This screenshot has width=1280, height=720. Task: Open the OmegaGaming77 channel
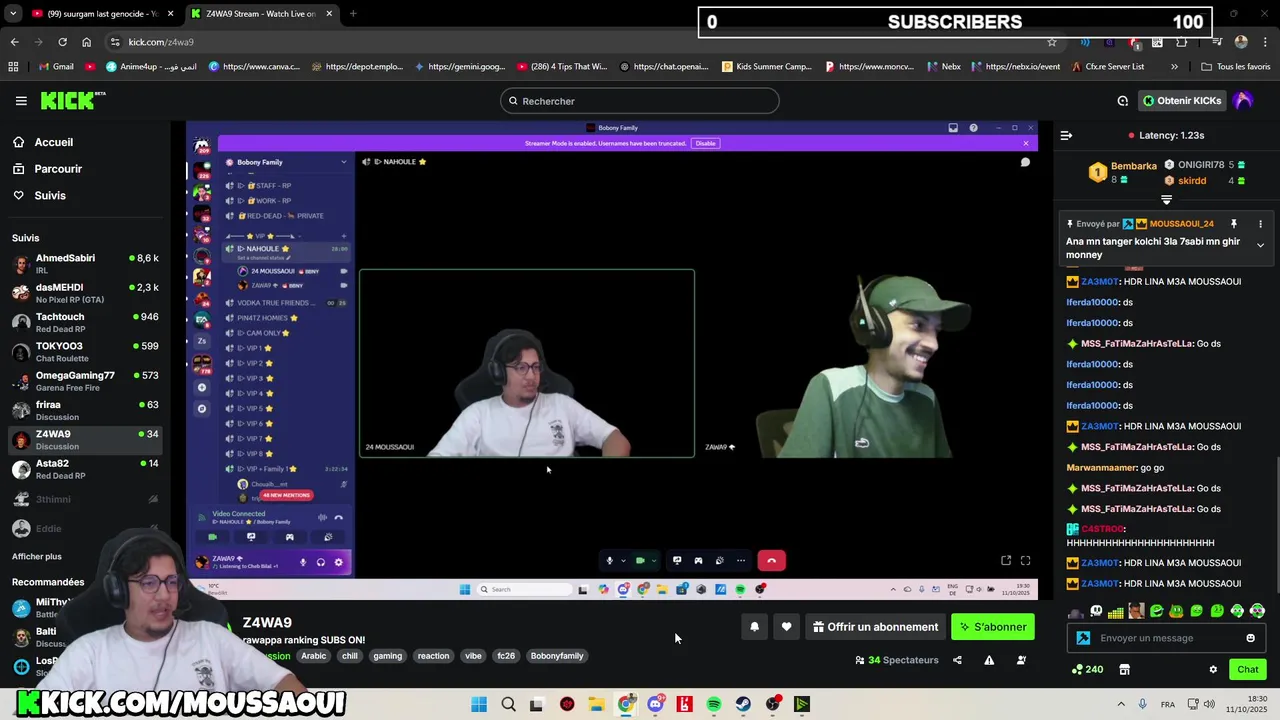click(x=85, y=381)
